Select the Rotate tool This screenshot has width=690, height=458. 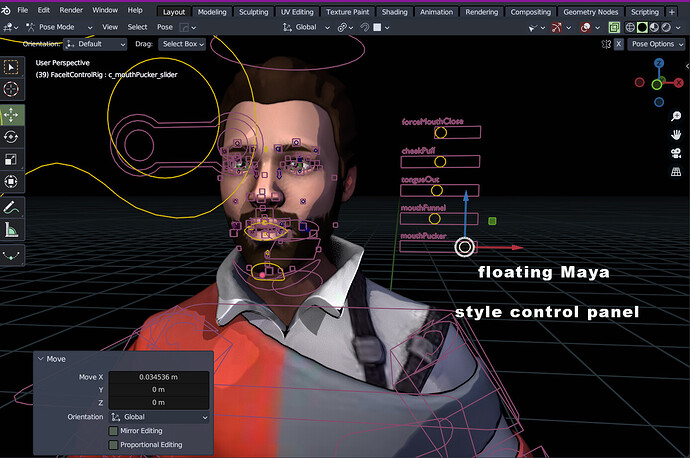click(11, 137)
